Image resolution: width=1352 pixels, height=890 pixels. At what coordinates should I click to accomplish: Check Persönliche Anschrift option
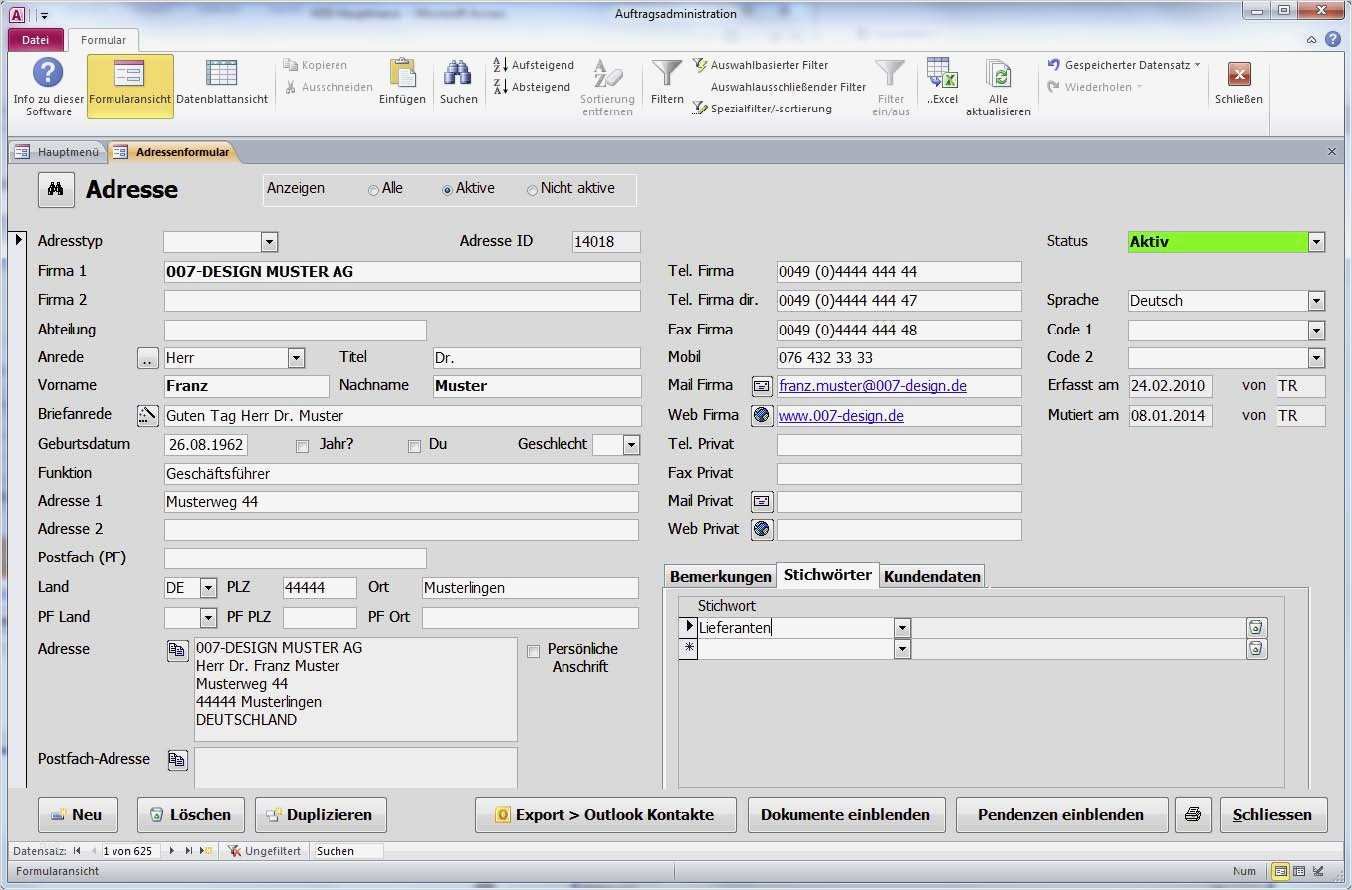(534, 649)
